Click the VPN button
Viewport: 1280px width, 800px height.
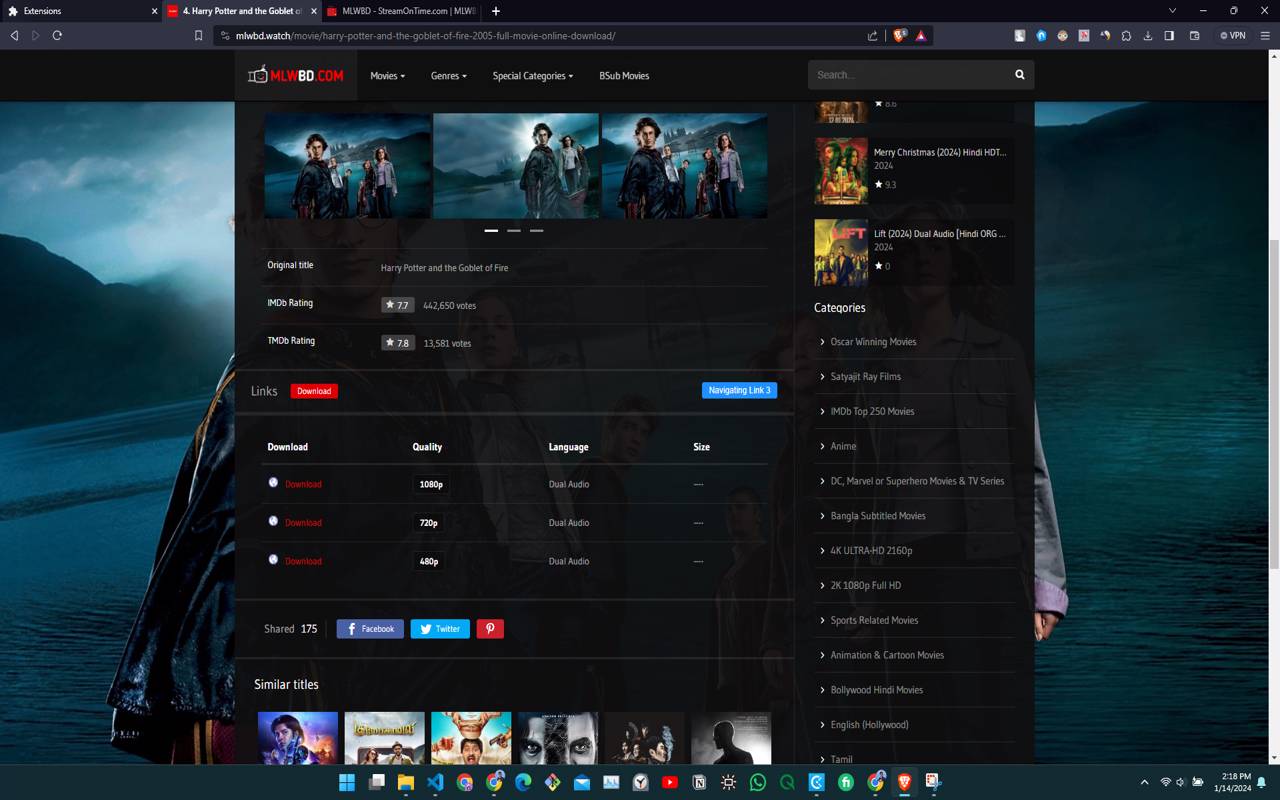[x=1233, y=35]
